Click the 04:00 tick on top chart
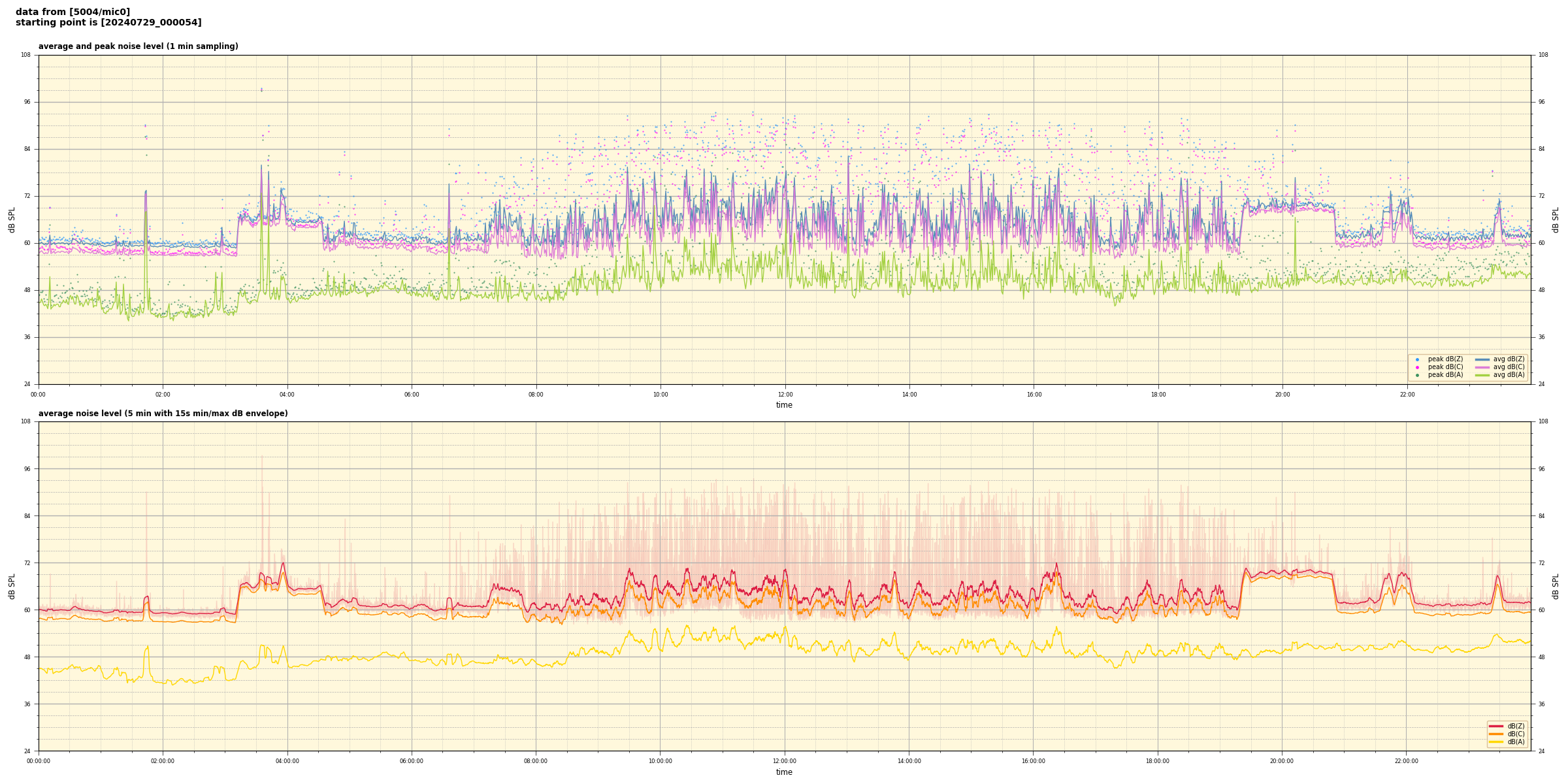This screenshot has width=1568, height=784. 287,395
